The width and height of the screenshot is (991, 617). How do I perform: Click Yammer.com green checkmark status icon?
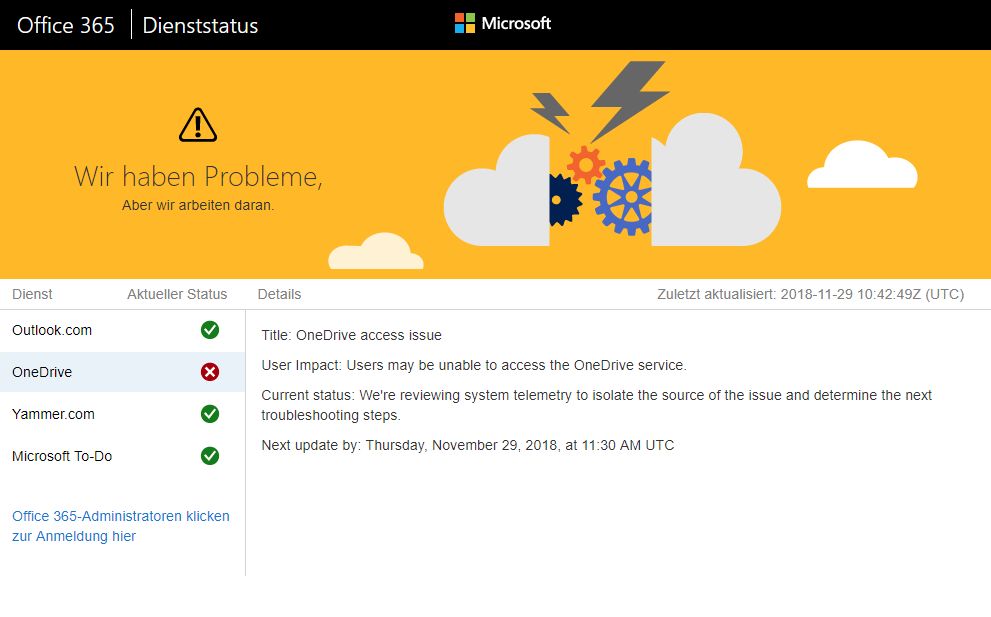(x=210, y=414)
